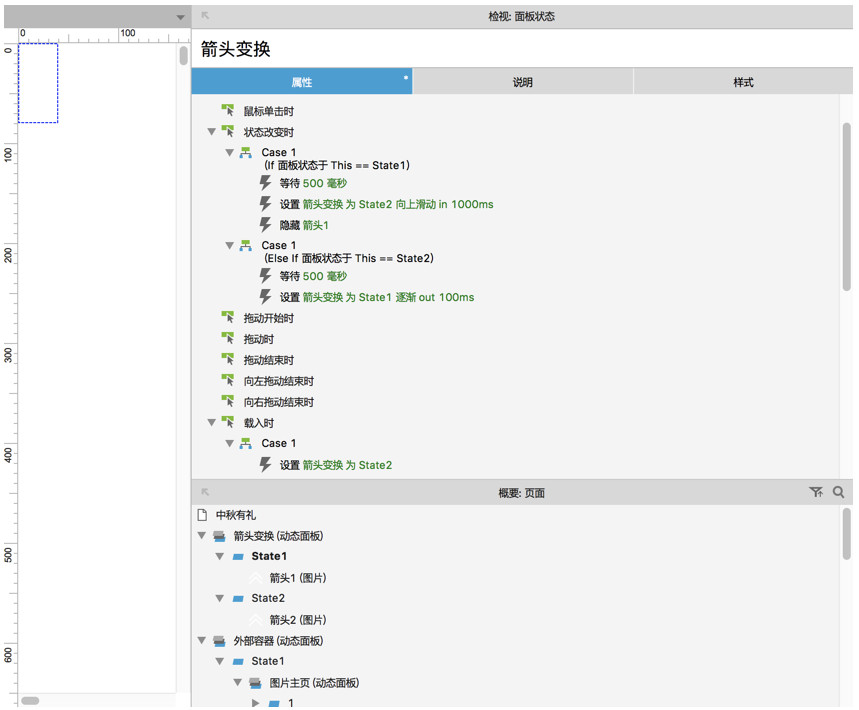Select the 属性 tab
The height and width of the screenshot is (710, 859).
[x=301, y=82]
